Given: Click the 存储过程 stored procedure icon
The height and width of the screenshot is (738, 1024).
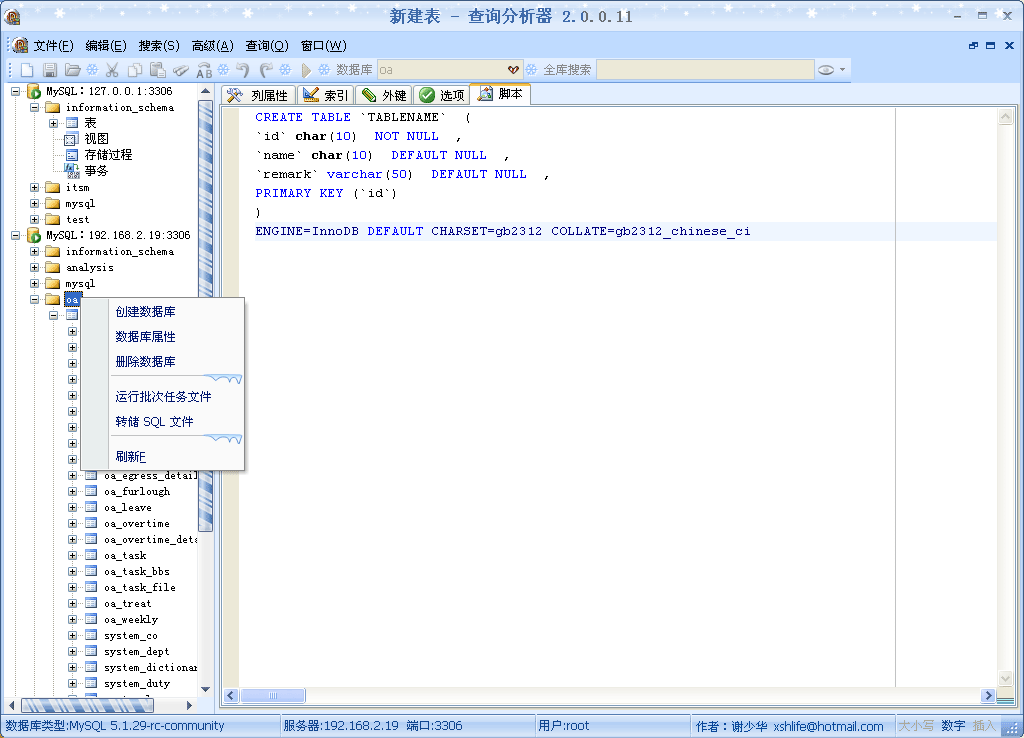Looking at the screenshot, I should point(72,155).
